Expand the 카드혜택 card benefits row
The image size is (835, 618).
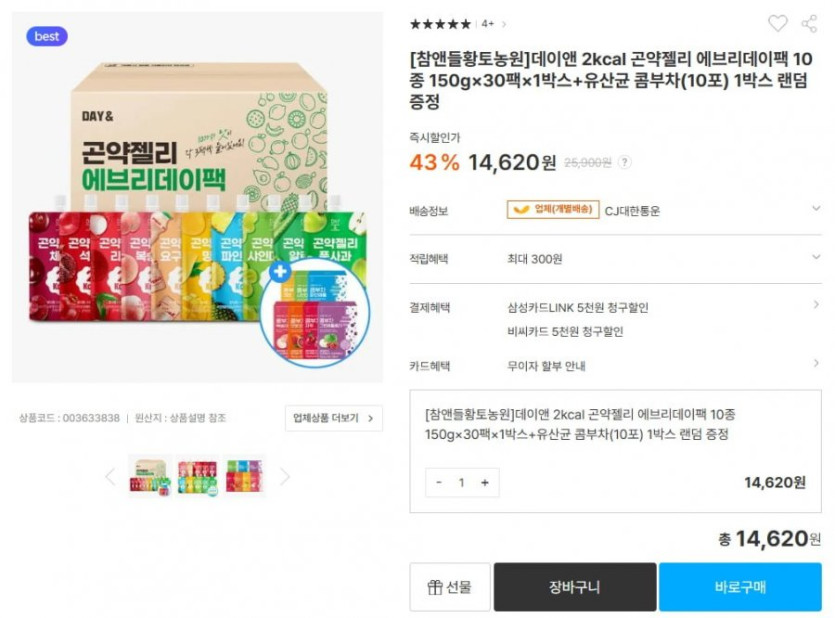(815, 366)
